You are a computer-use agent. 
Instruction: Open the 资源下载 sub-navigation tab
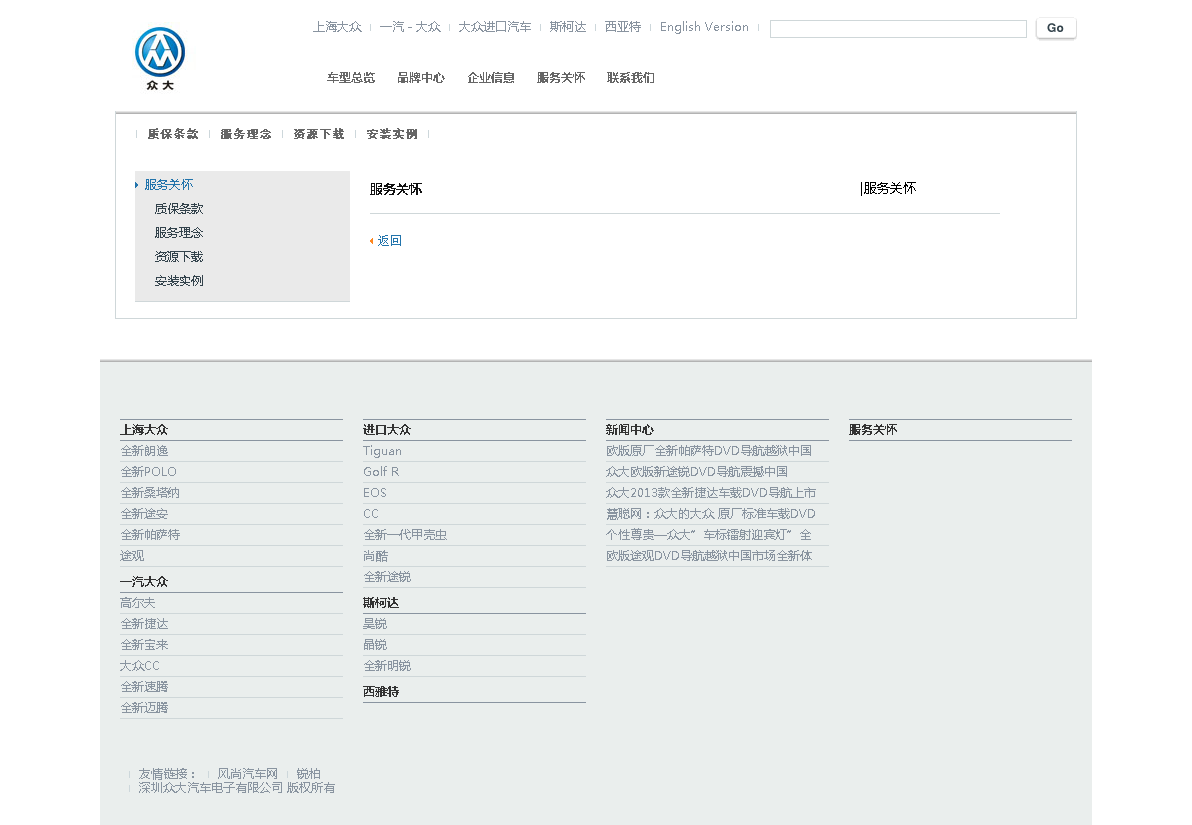tap(319, 134)
